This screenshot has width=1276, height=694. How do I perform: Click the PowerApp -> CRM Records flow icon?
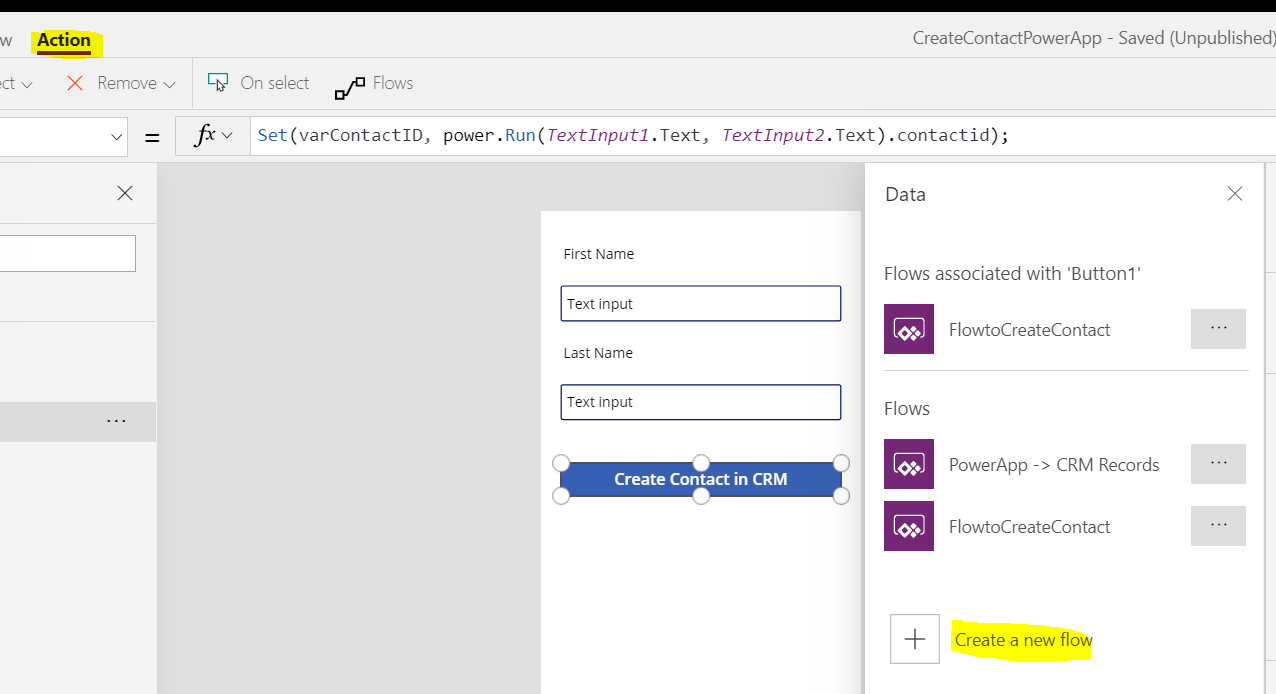(x=908, y=464)
